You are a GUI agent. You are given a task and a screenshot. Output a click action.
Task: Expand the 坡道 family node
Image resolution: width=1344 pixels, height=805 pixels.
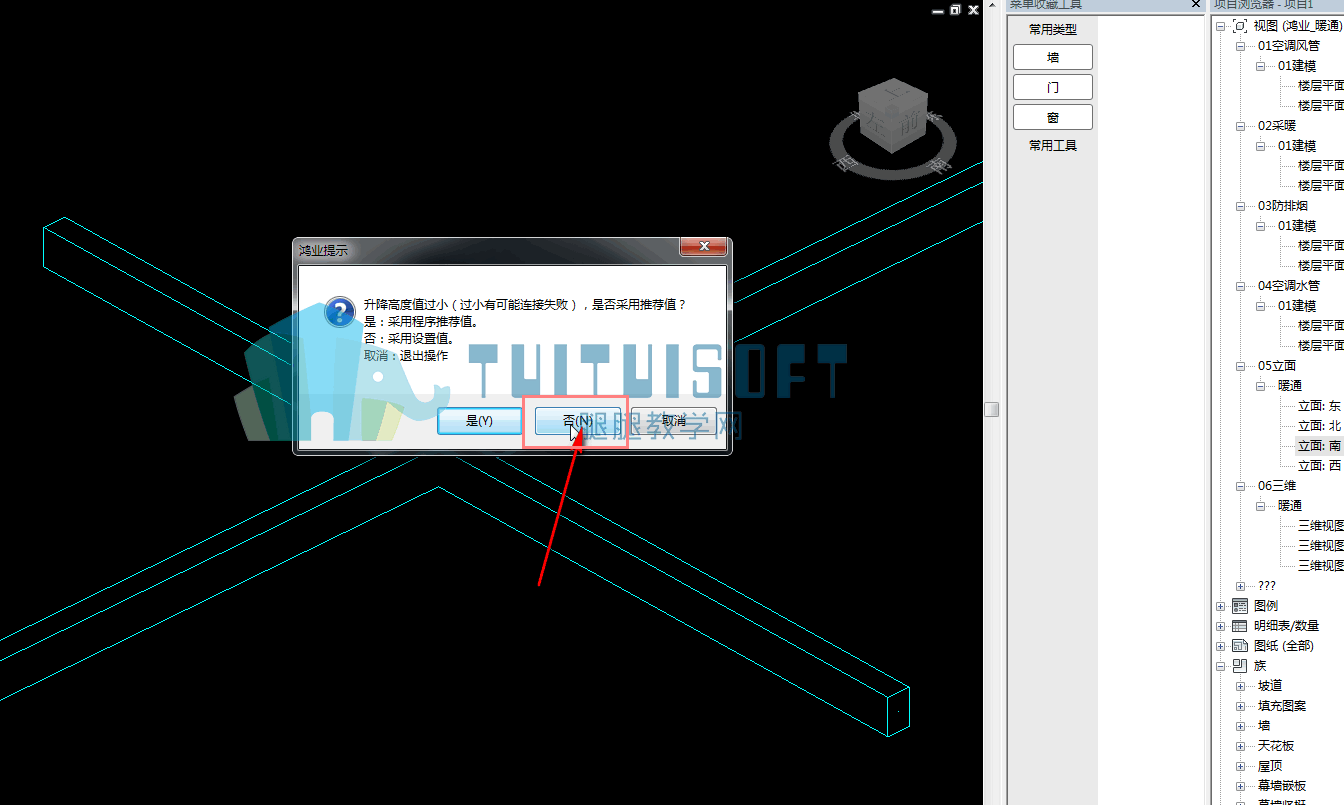[x=1240, y=686]
